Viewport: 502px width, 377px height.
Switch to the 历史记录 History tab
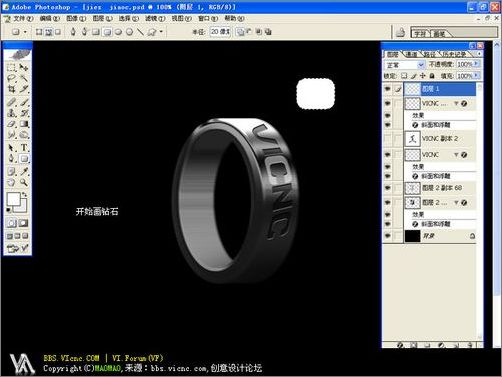point(454,54)
